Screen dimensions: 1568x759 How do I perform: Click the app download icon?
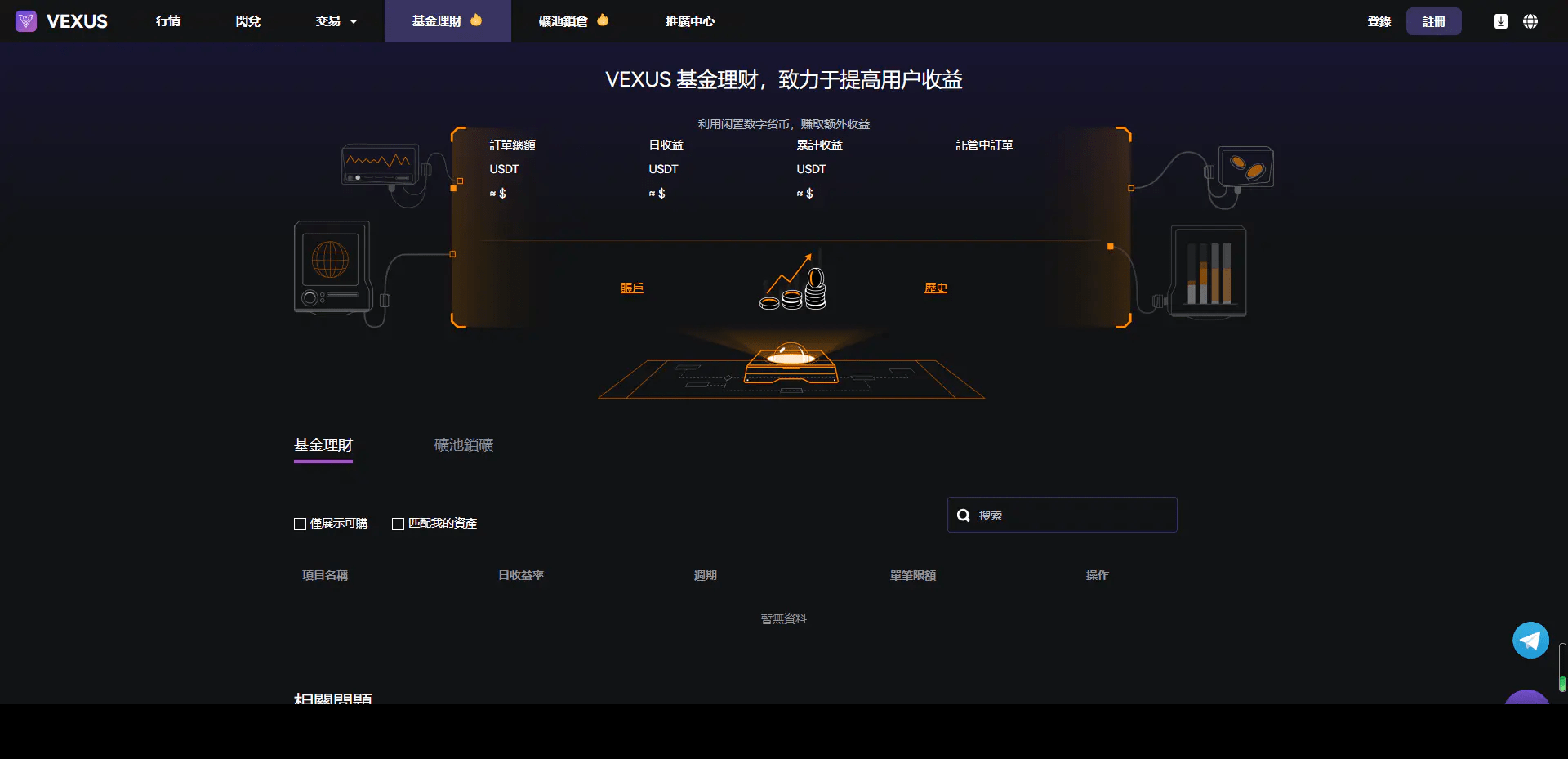(1501, 21)
